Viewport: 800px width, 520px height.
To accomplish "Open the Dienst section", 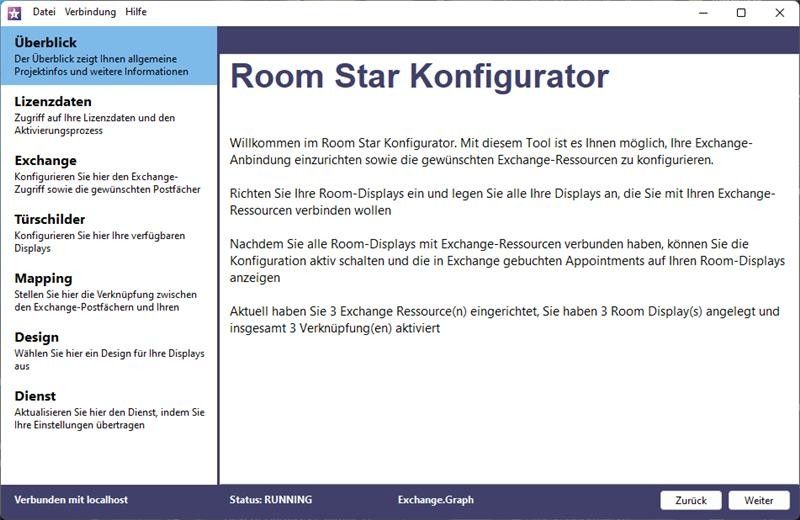I will (x=109, y=410).
